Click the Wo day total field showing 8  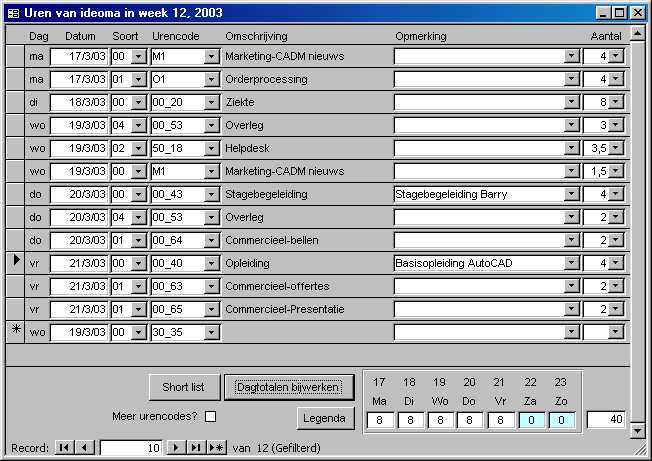440,420
